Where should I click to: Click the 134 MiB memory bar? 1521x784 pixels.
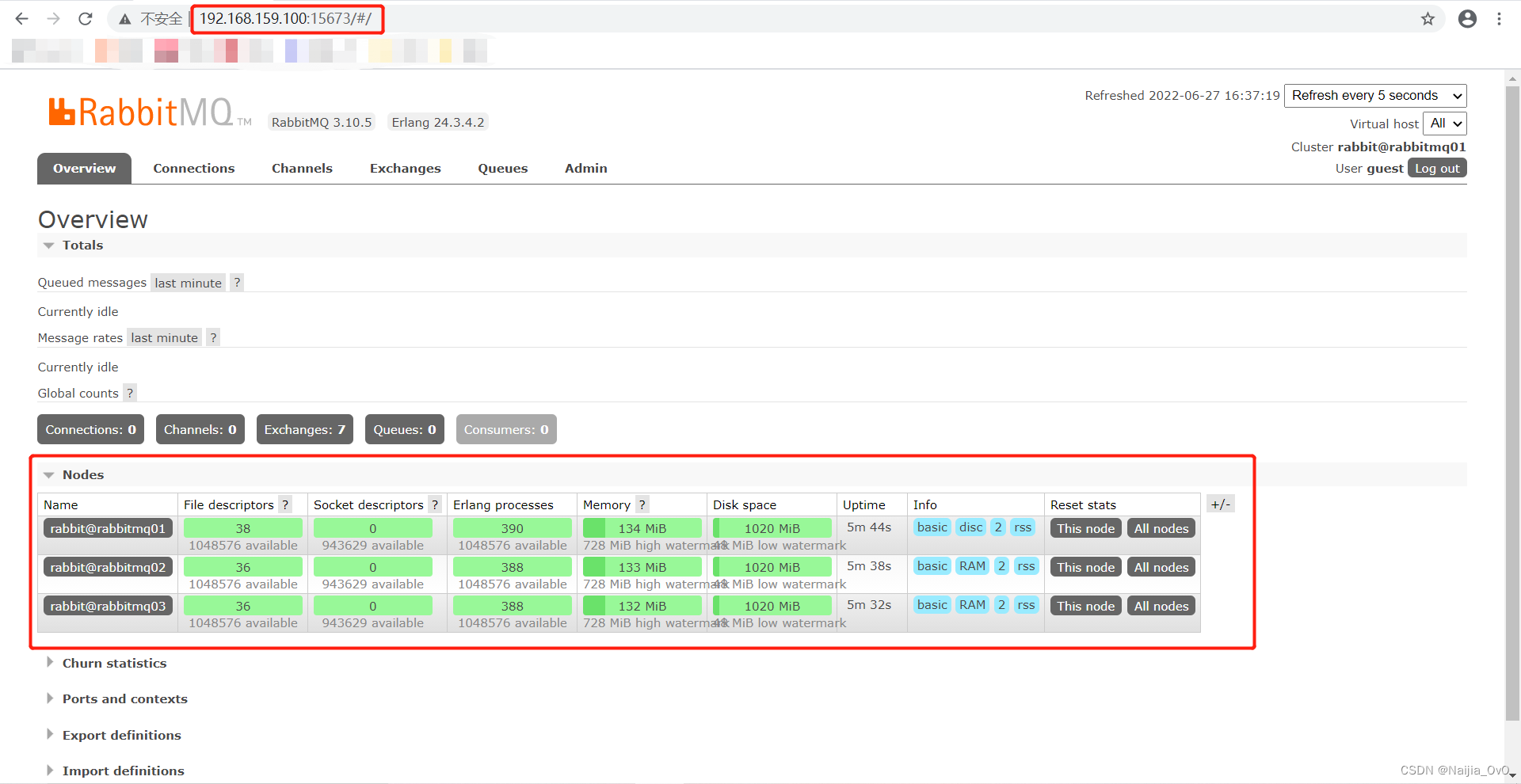pos(642,528)
